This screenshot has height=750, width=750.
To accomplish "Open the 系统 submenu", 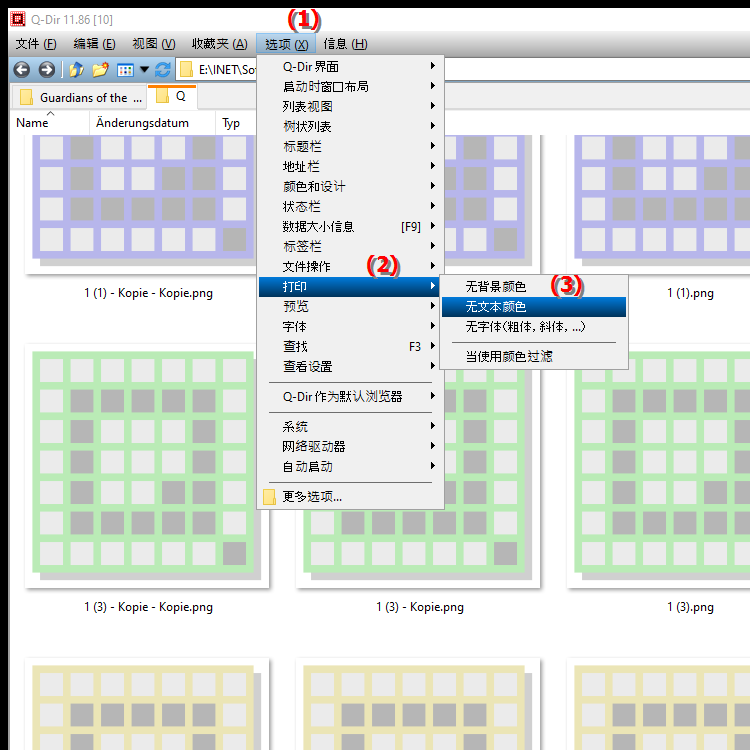I will (x=351, y=426).
